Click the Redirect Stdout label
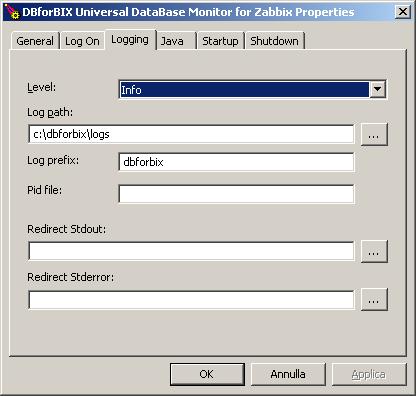416x396 pixels. click(66, 229)
